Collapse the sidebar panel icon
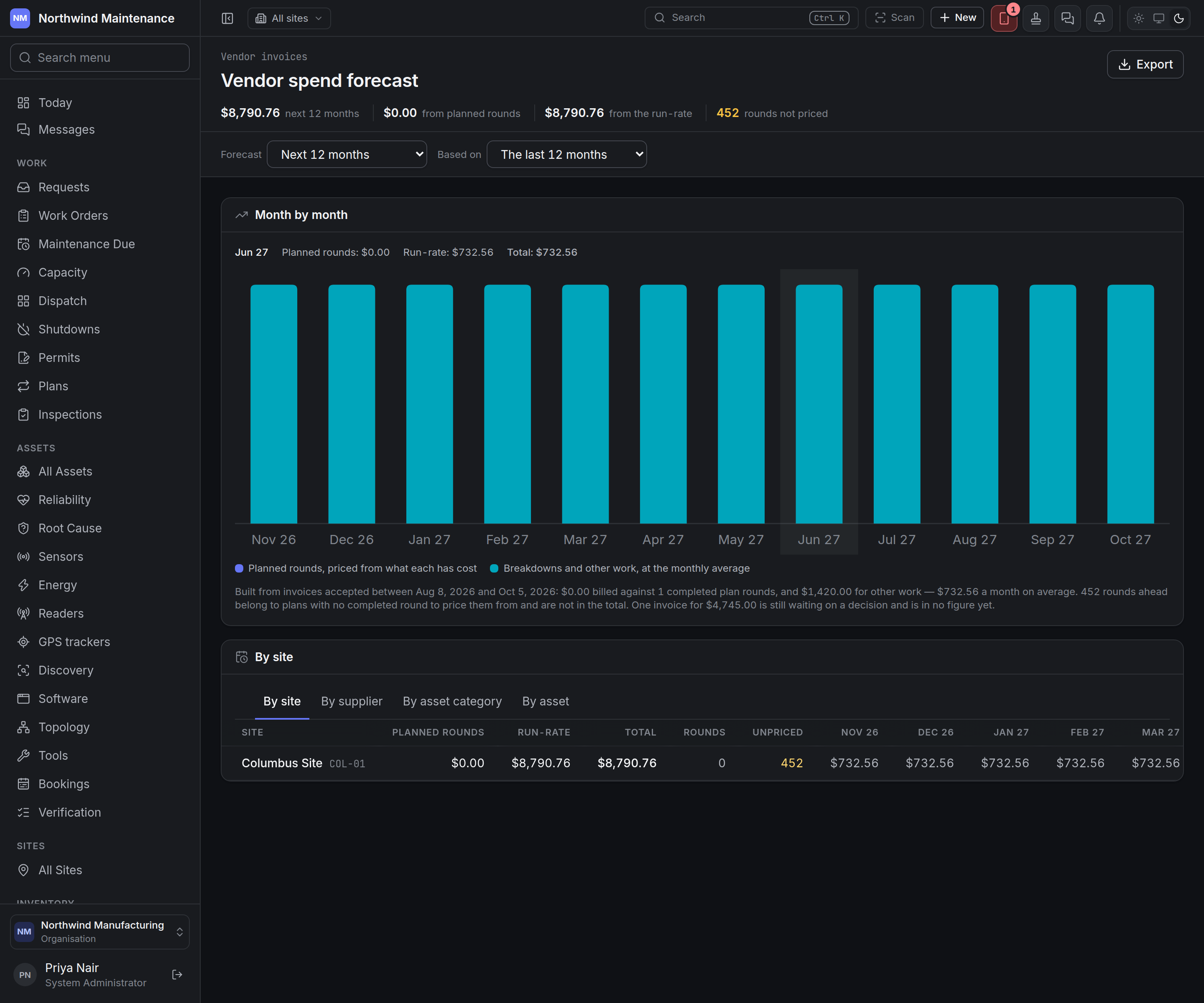The height and width of the screenshot is (1003, 1204). 227,18
